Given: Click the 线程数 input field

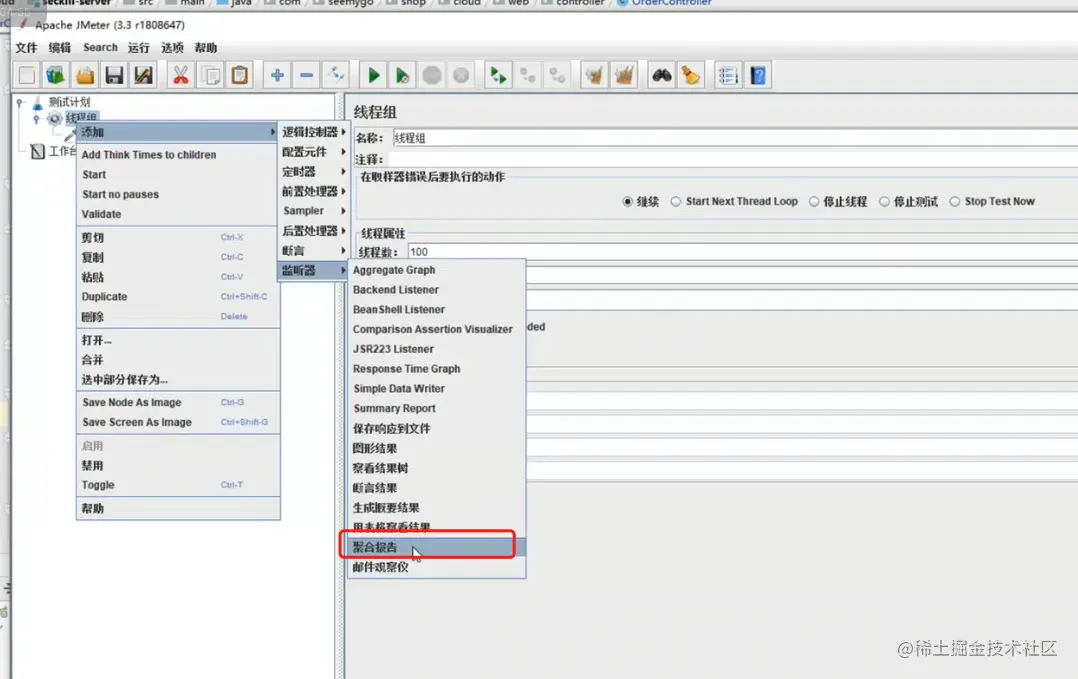Looking at the screenshot, I should click(742, 252).
